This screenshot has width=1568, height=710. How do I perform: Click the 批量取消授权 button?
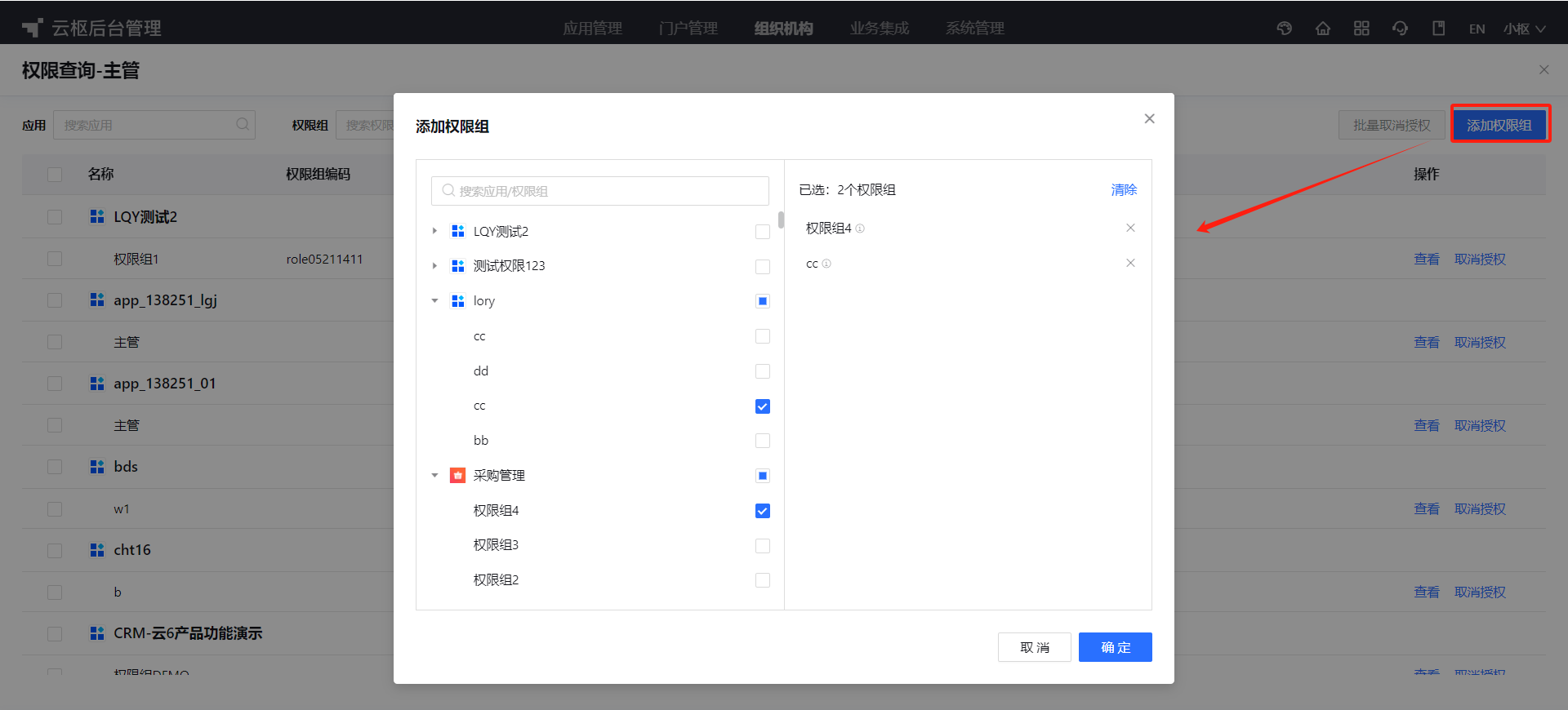coord(1392,125)
